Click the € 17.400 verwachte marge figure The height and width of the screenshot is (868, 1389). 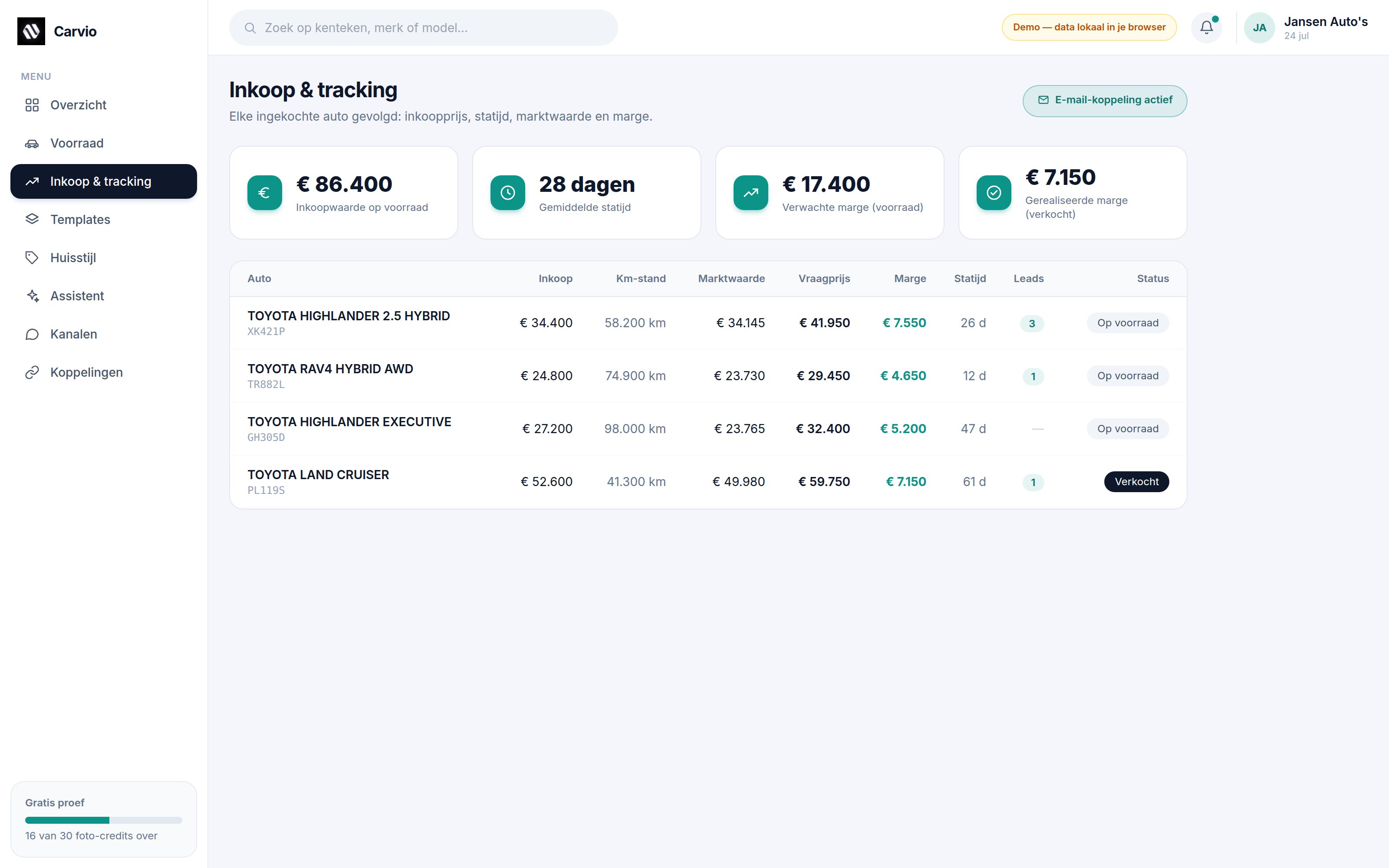point(826,184)
